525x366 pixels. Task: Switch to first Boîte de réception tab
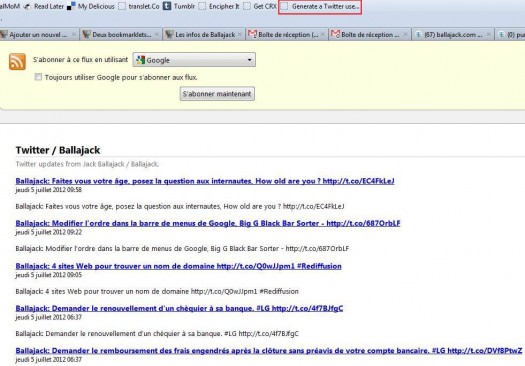pos(287,34)
